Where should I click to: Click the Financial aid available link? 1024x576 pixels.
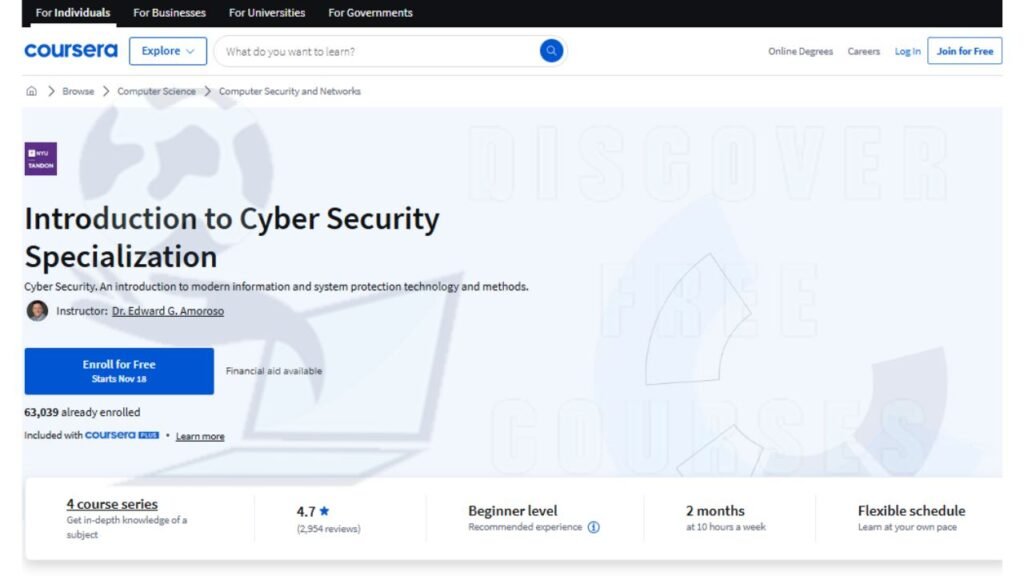tap(274, 371)
